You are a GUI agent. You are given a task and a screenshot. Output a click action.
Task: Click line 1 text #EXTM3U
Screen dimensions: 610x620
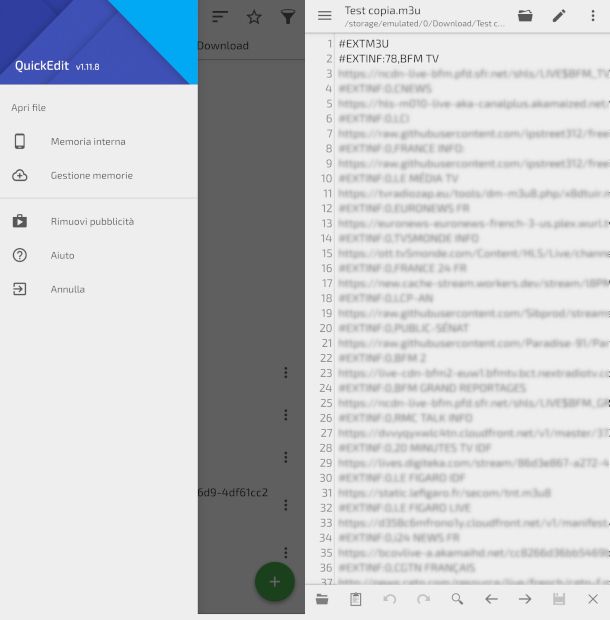pos(364,43)
